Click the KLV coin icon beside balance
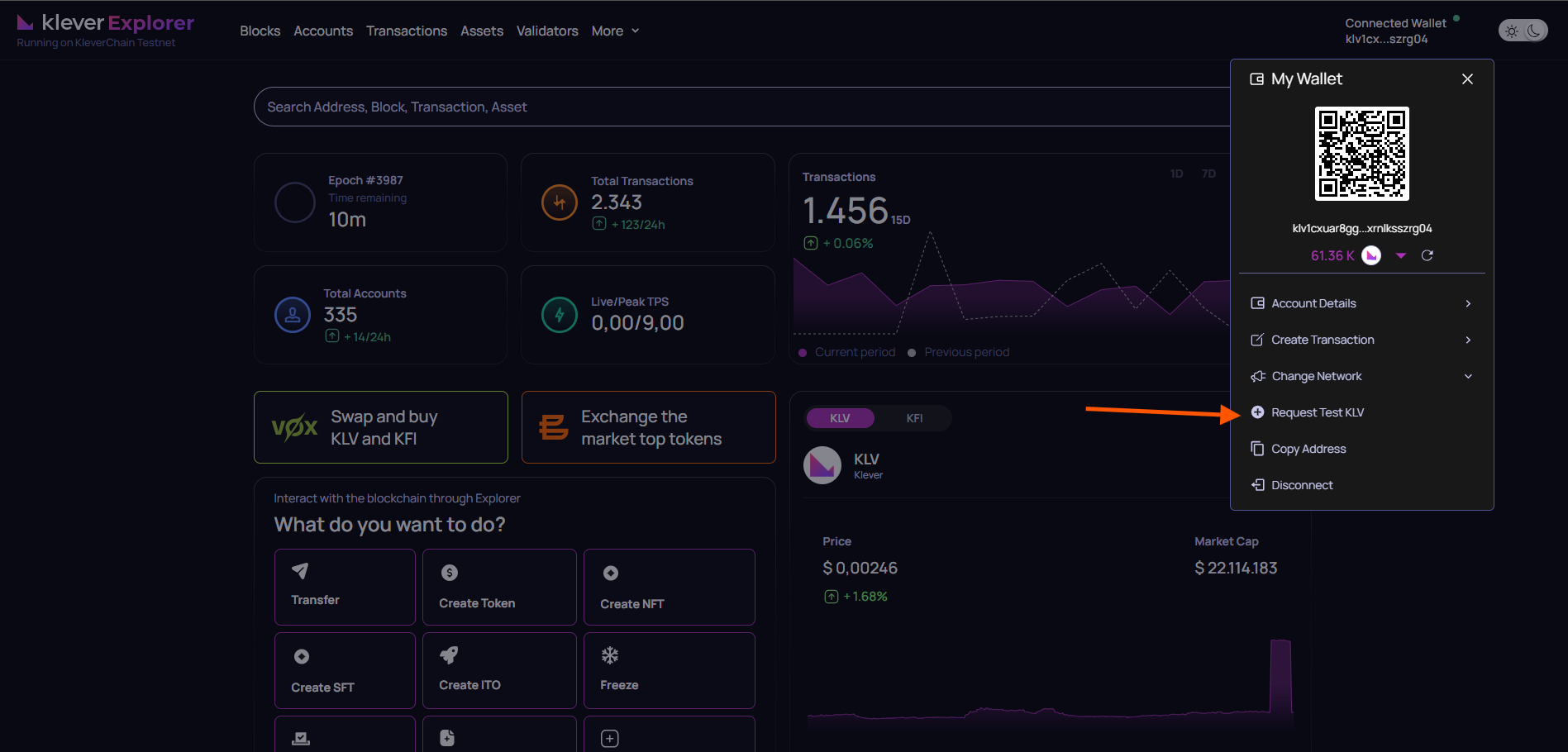This screenshot has height=752, width=1568. point(1371,255)
